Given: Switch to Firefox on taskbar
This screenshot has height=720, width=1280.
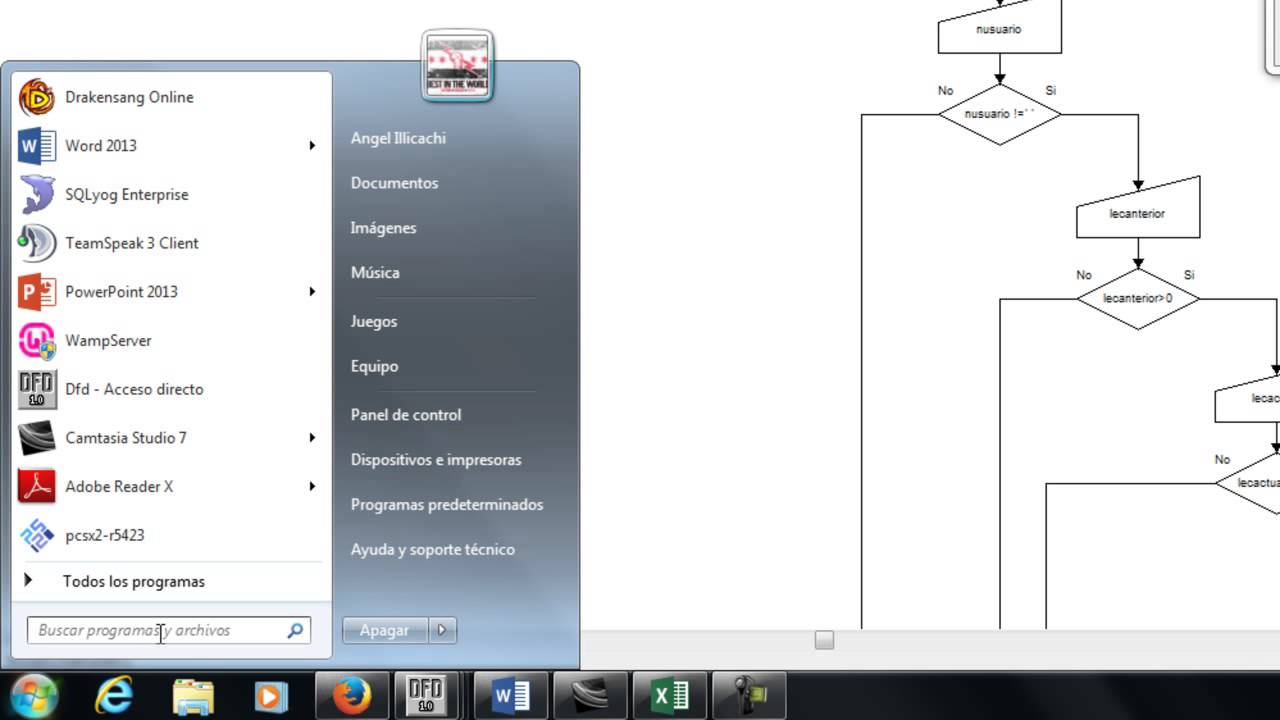Looking at the screenshot, I should click(x=352, y=696).
